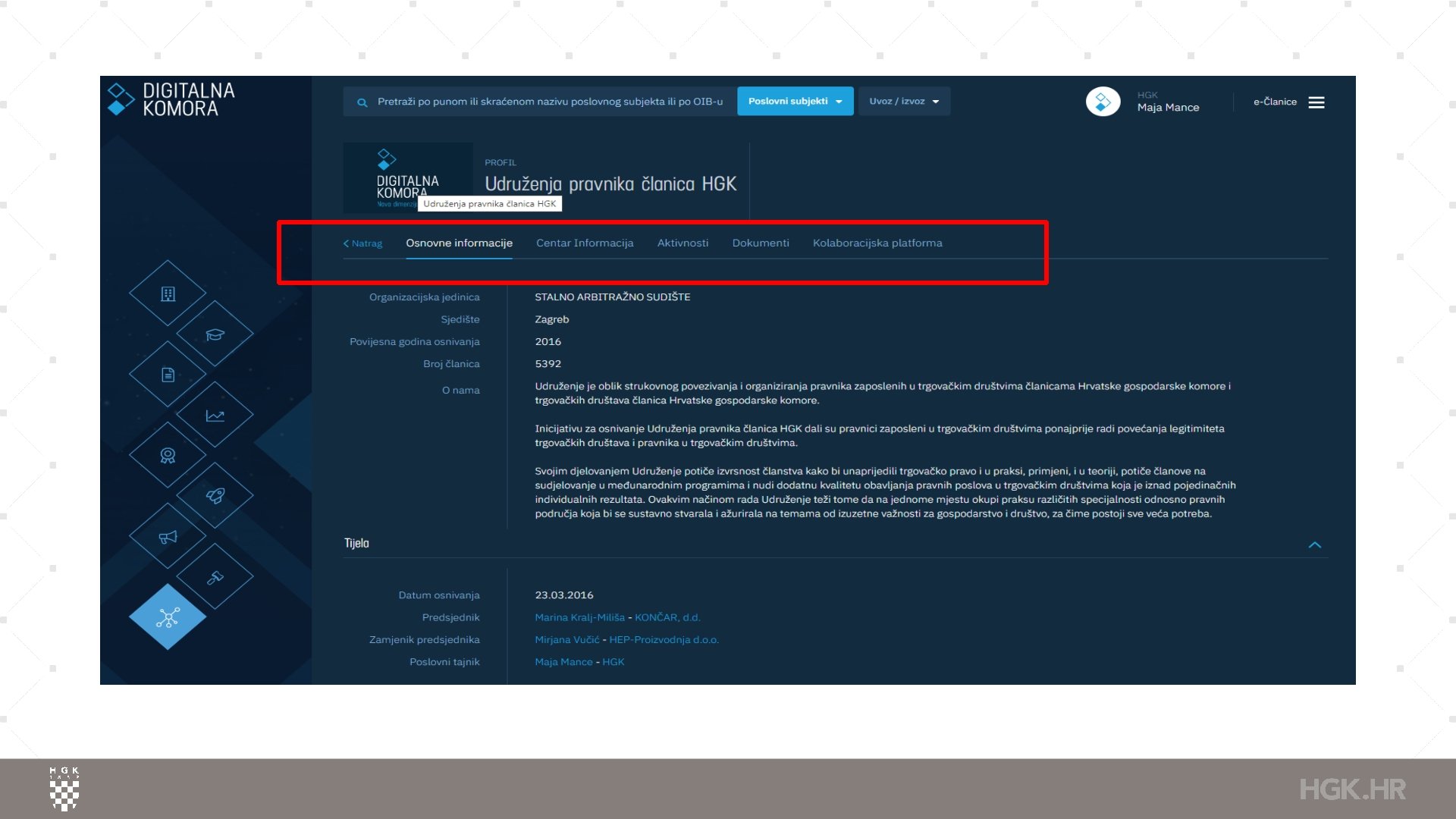Open the rocket diamond icon
Viewport: 1456px width, 819px height.
[215, 495]
